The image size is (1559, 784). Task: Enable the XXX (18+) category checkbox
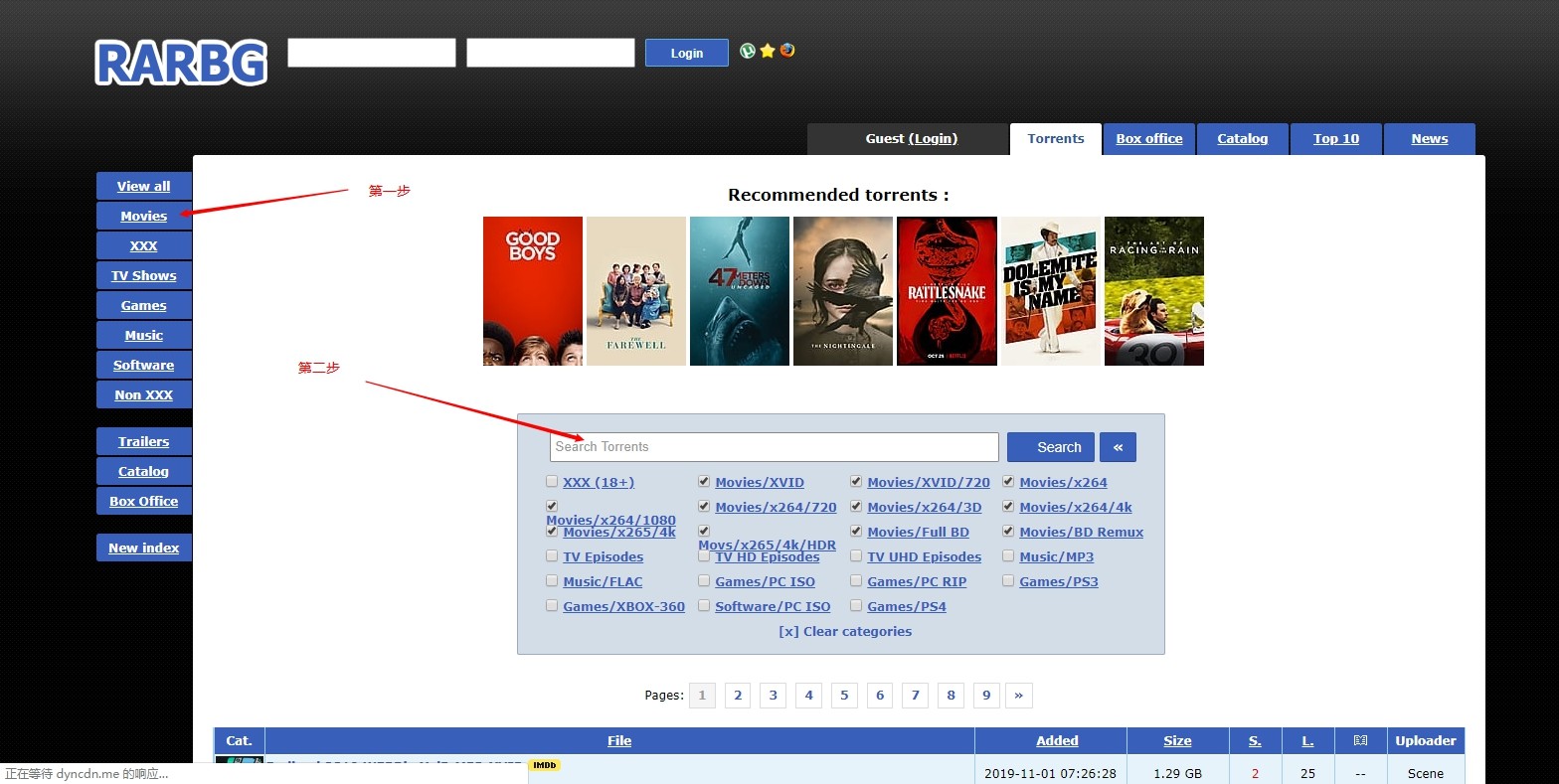pyautogui.click(x=552, y=482)
